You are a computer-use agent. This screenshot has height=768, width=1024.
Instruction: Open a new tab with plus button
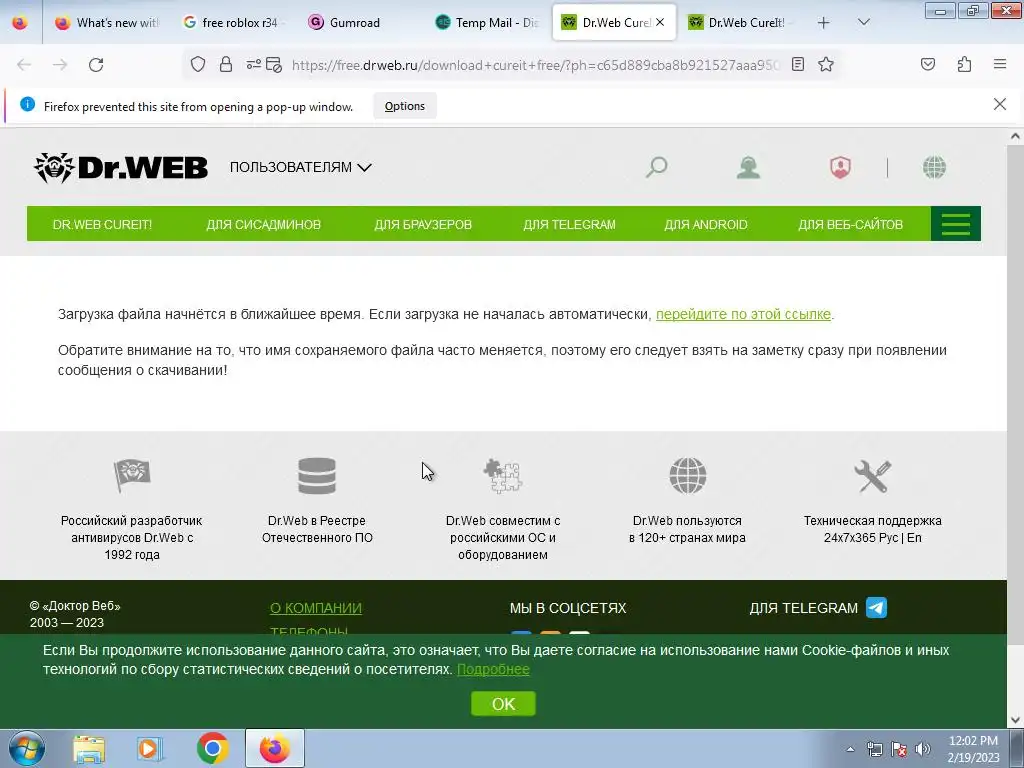click(824, 23)
